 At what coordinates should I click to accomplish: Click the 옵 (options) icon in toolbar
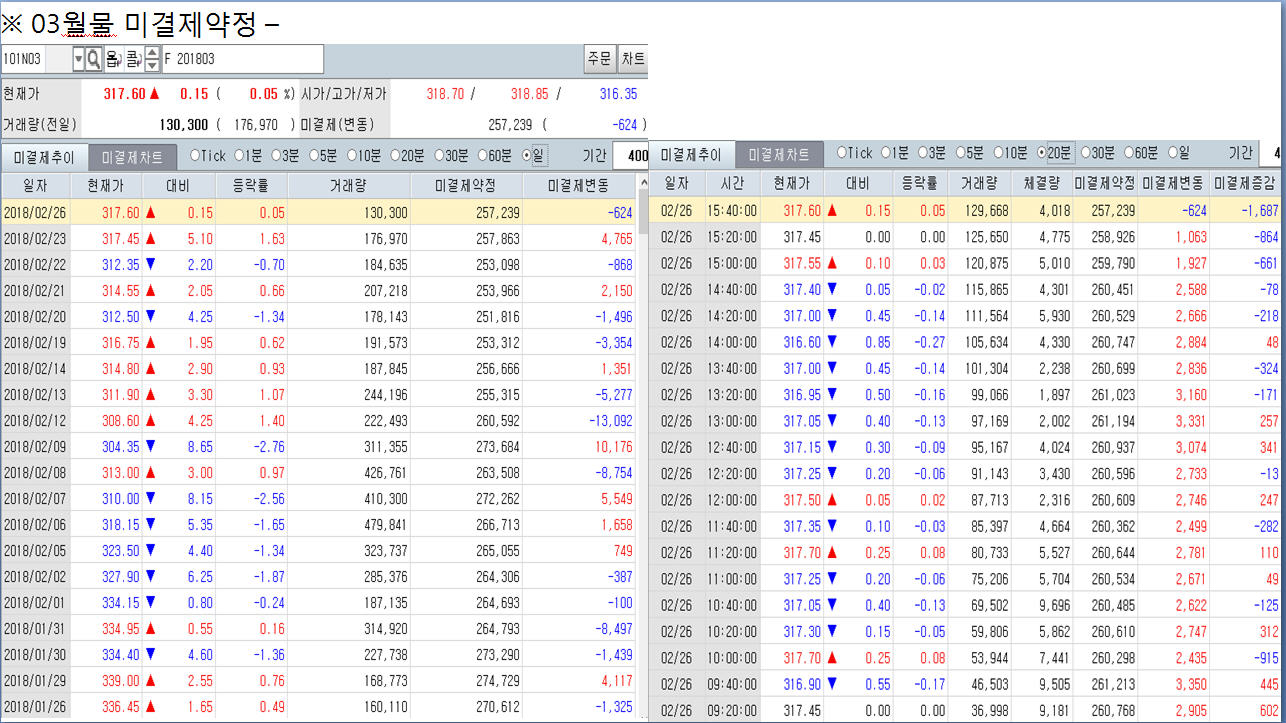112,59
